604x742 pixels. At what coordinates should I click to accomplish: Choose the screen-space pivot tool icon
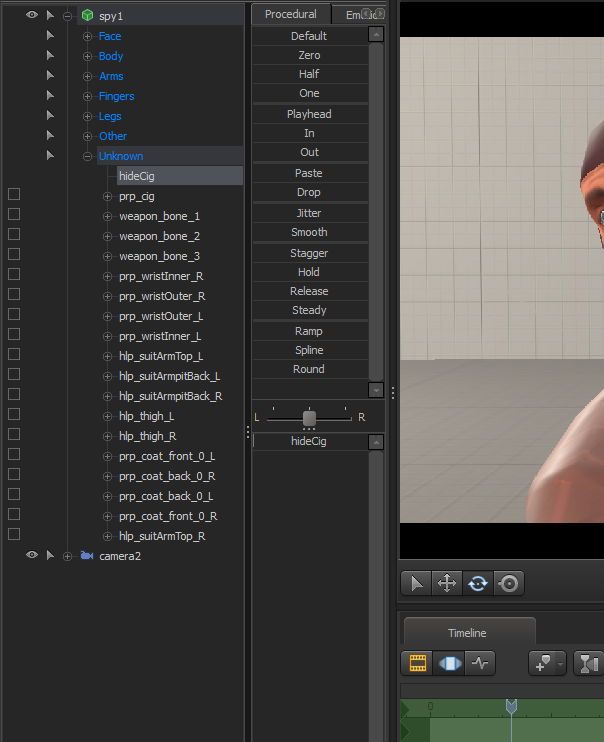point(509,583)
